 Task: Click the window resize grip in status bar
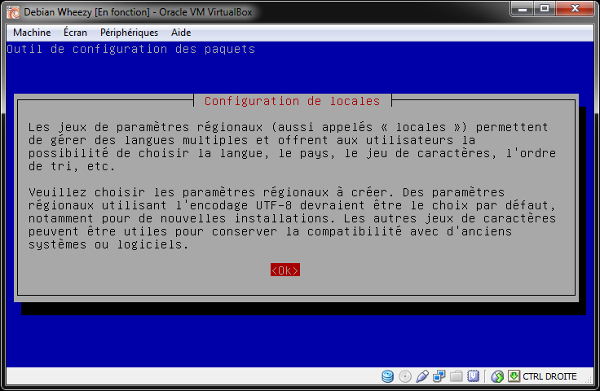[x=589, y=379]
